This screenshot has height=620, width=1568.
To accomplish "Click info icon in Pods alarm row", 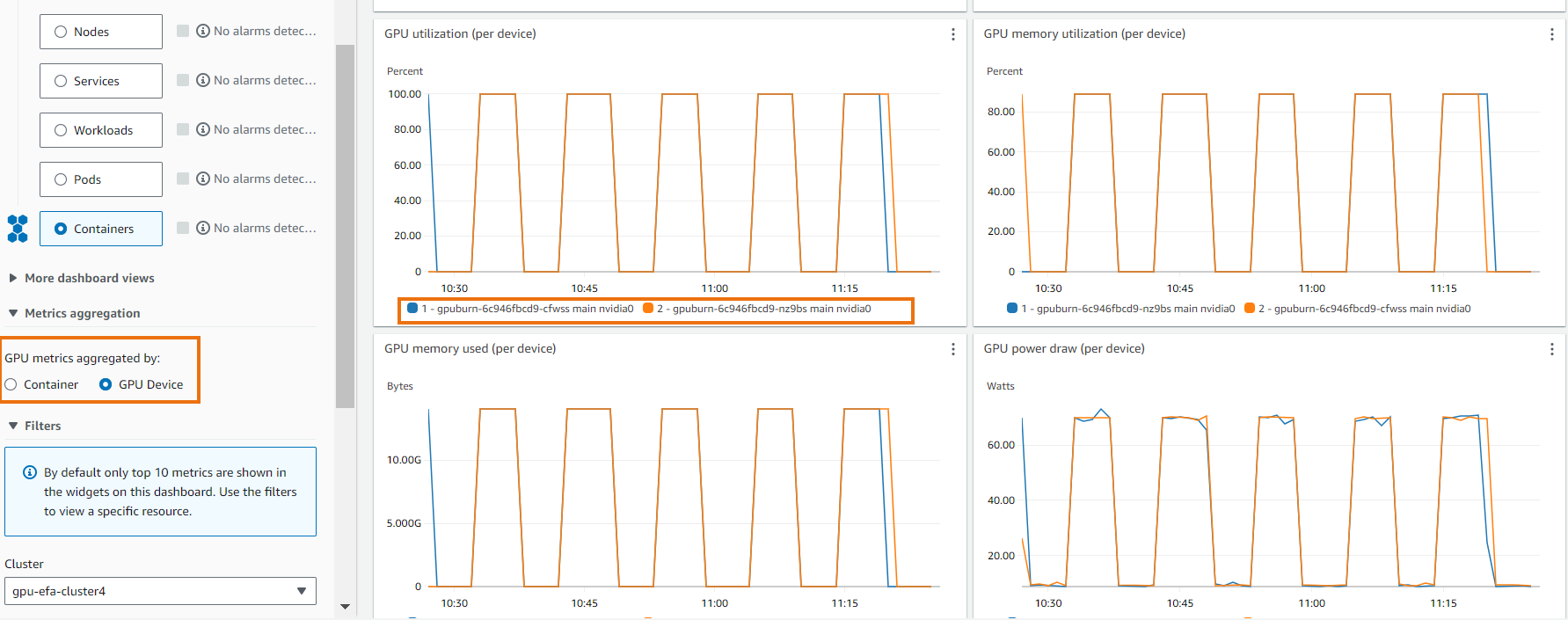I will tap(203, 179).
